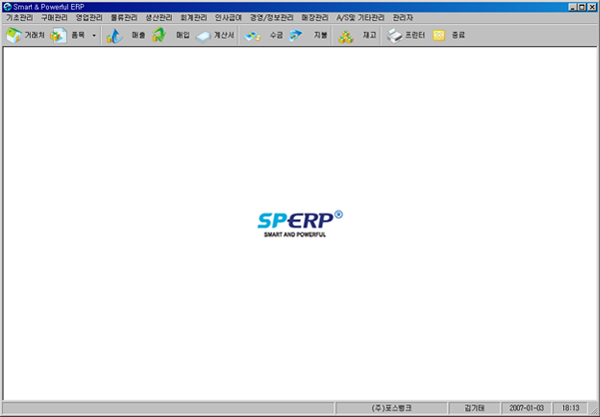Open the 계산서 (invoice) toolbar icon
This screenshot has height=417, width=600.
(x=204, y=36)
